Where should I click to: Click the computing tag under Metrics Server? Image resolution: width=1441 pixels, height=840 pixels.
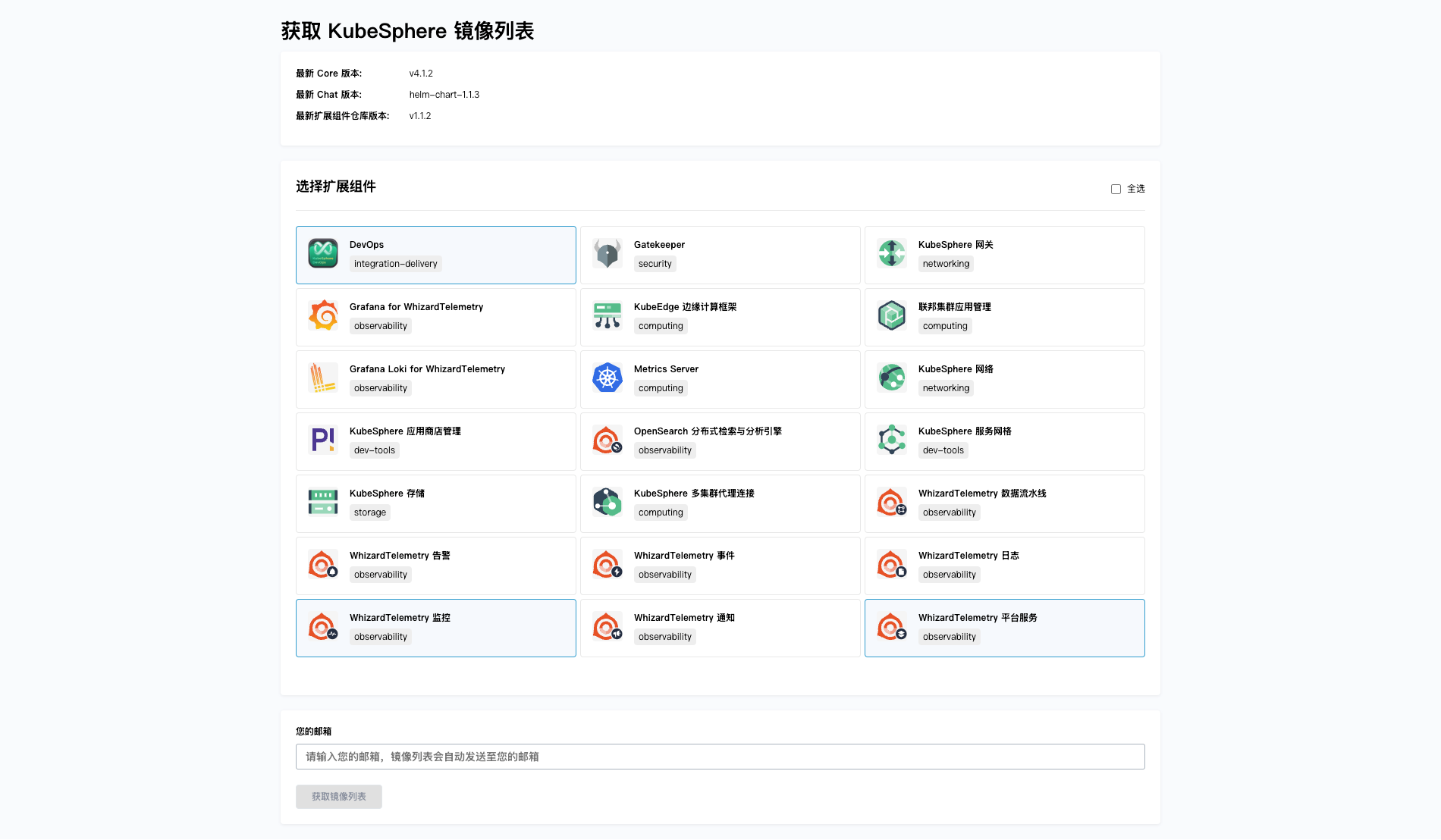[661, 388]
